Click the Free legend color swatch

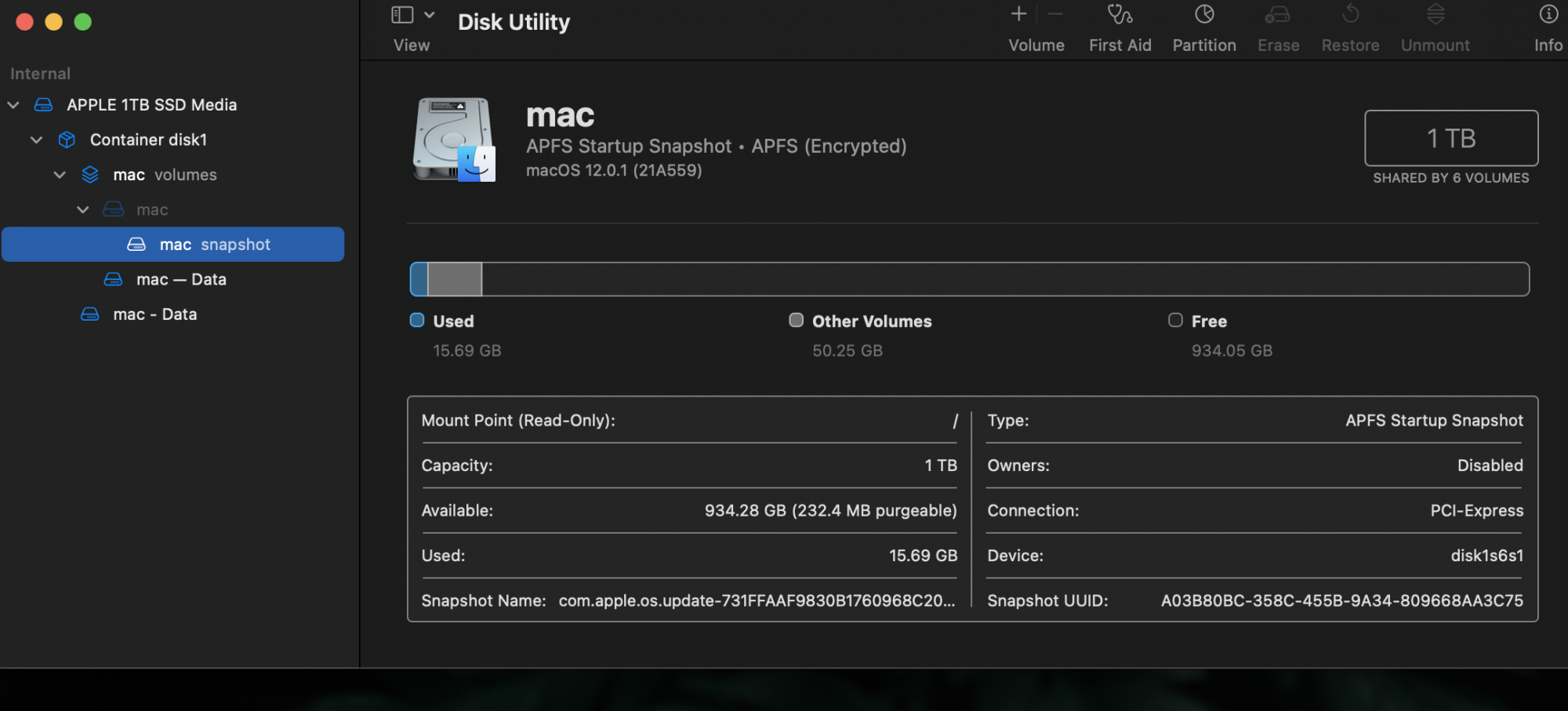point(1175,320)
